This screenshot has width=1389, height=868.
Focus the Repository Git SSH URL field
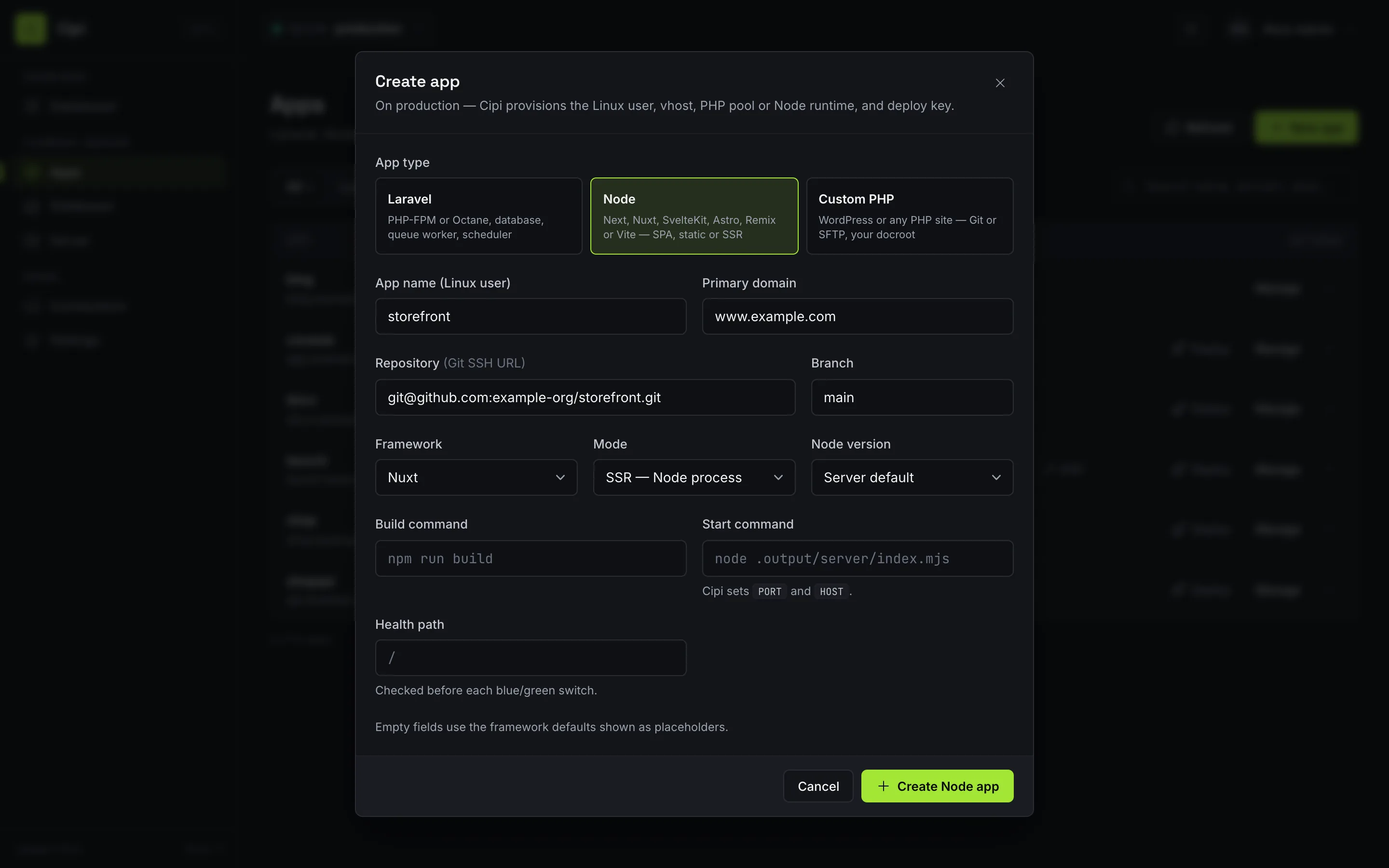pyautogui.click(x=585, y=397)
